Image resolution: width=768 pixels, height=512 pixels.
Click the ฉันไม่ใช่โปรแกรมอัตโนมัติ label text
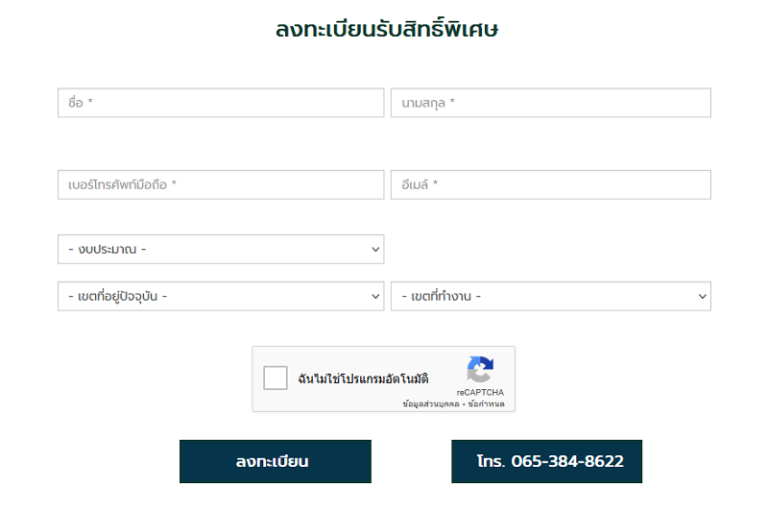363,379
